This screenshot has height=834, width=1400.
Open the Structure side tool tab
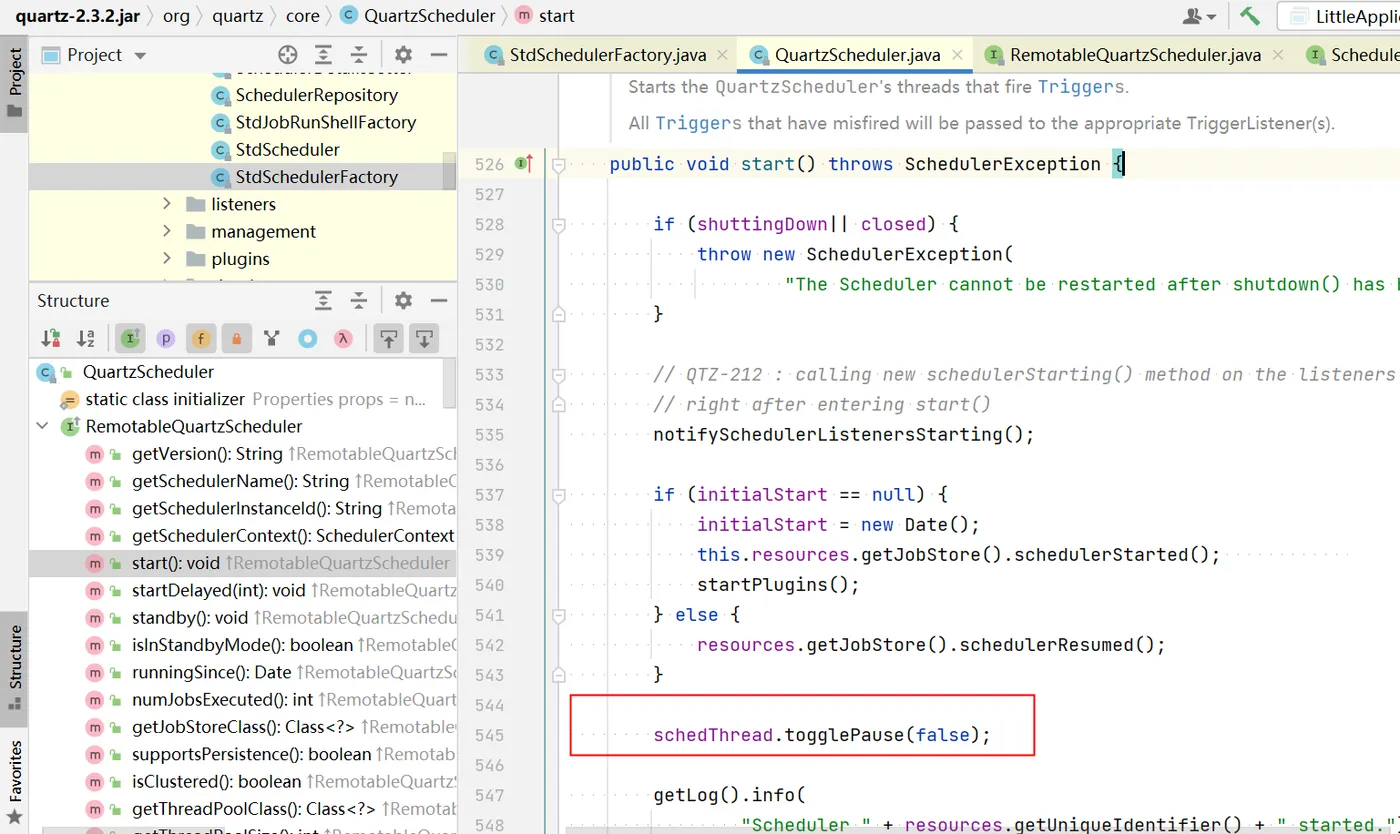click(x=14, y=667)
